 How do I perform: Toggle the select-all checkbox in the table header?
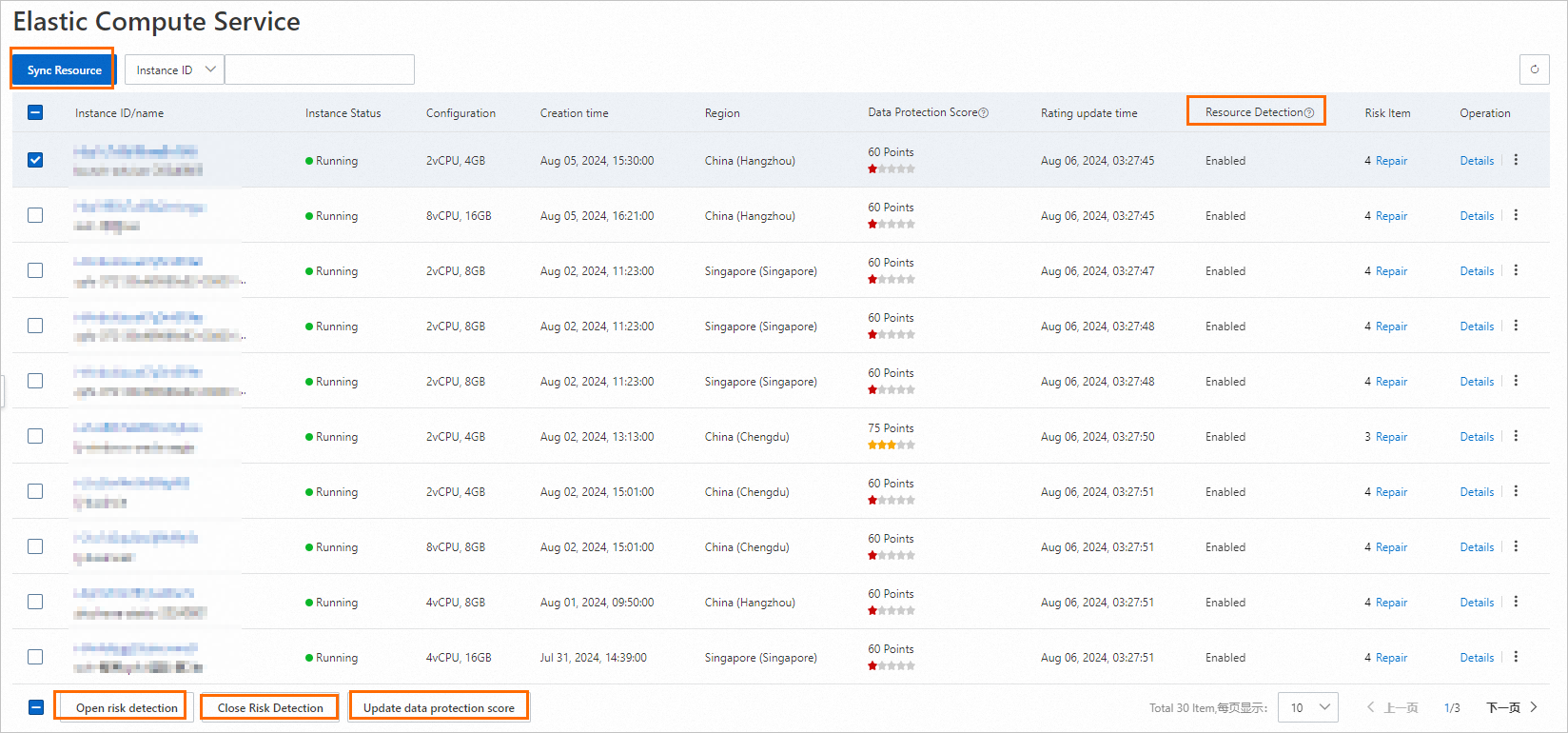point(35,112)
